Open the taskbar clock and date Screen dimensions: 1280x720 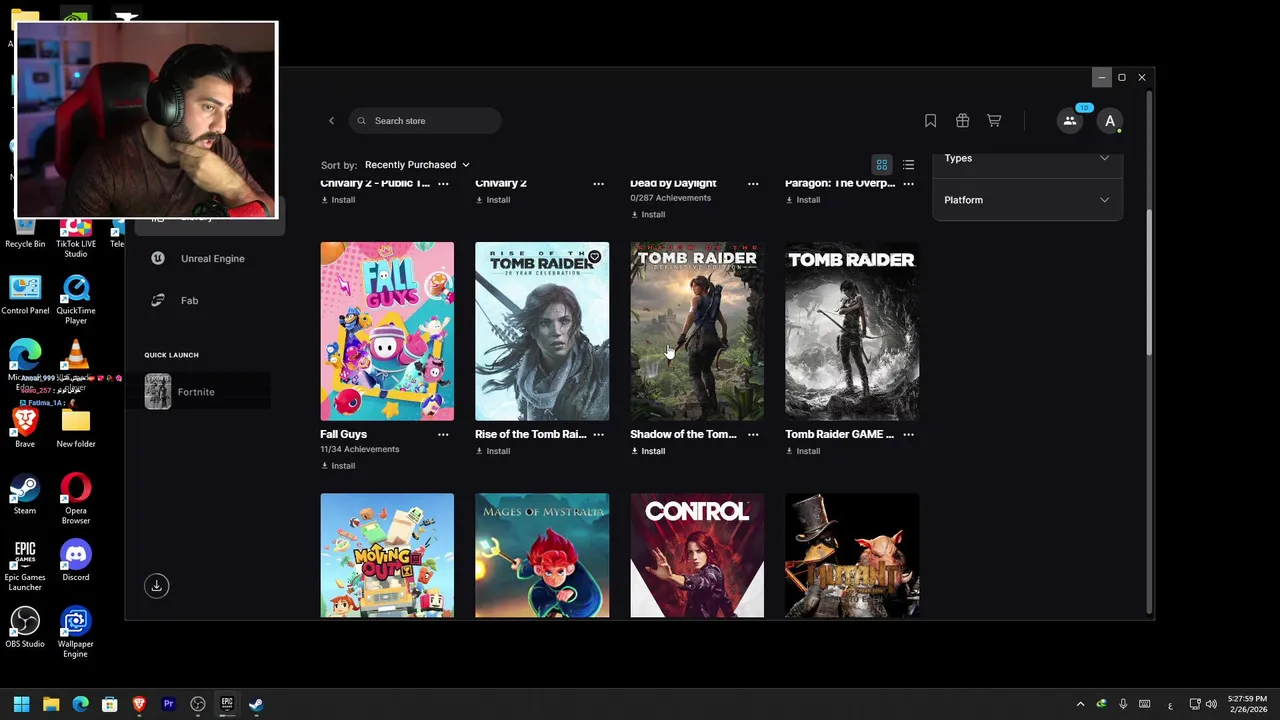click(x=1247, y=705)
